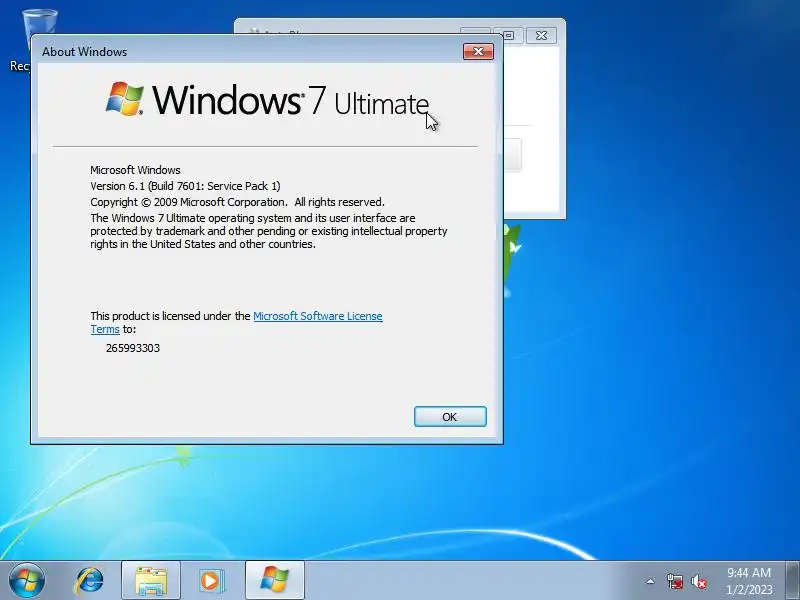Select the About Windows taskbar button

tap(274, 581)
